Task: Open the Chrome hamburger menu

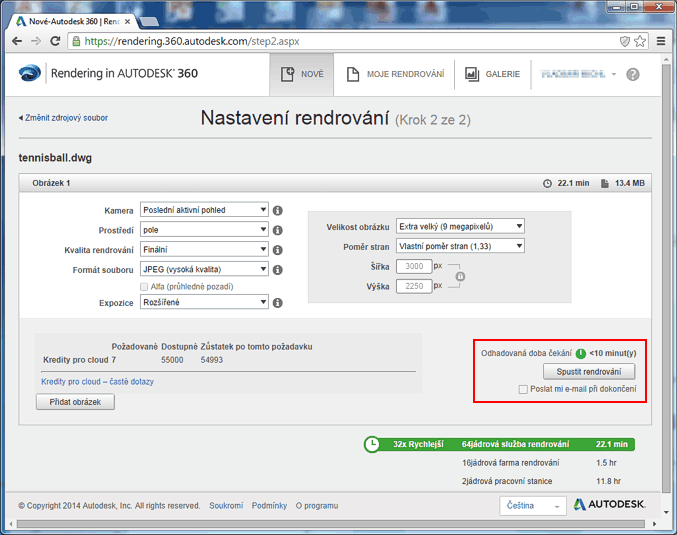Action: click(661, 41)
